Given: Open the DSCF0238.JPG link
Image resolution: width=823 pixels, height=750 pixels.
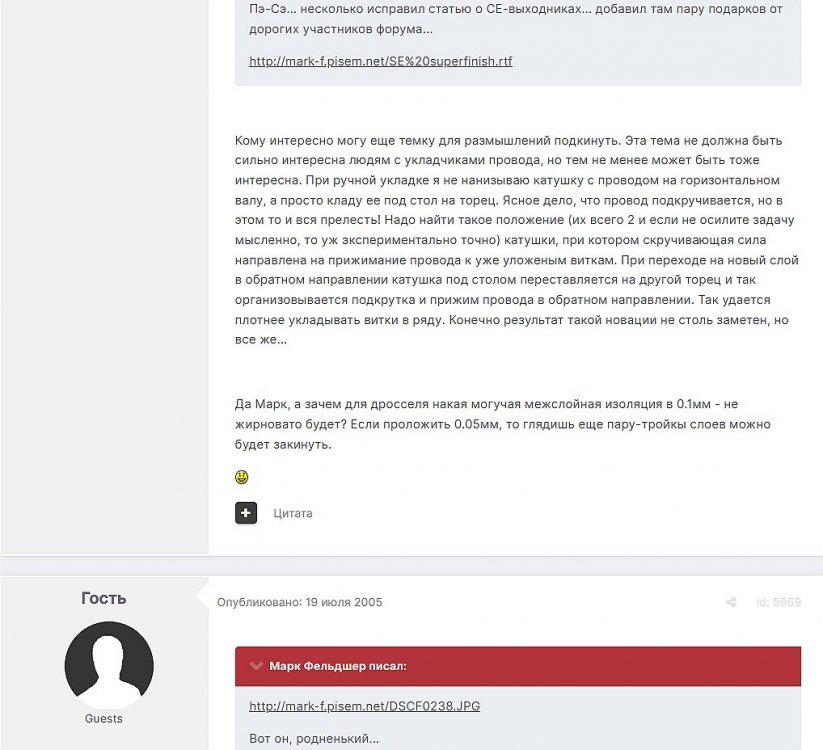Looking at the screenshot, I should click(x=364, y=706).
